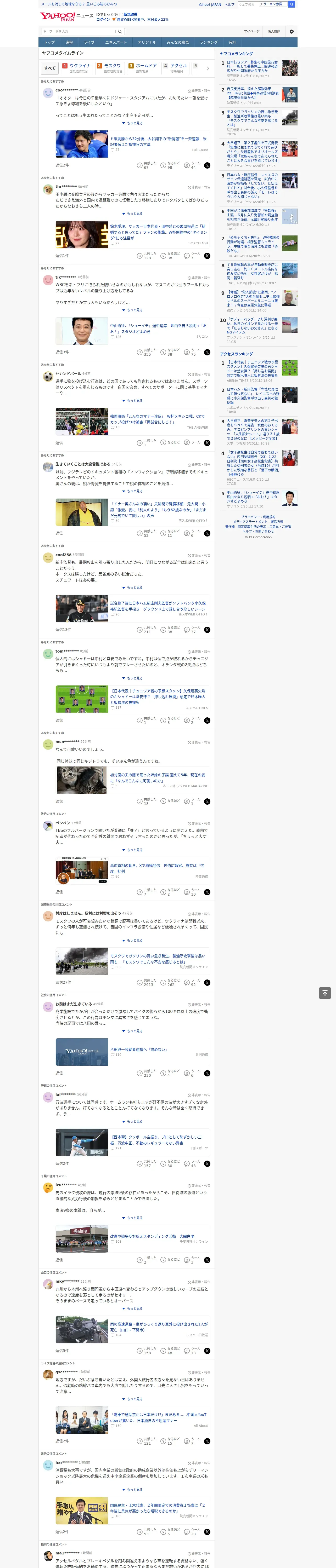This screenshot has height=1568, width=336.
Task: Click セカンドボール soccer ball avatar
Action: (48, 376)
